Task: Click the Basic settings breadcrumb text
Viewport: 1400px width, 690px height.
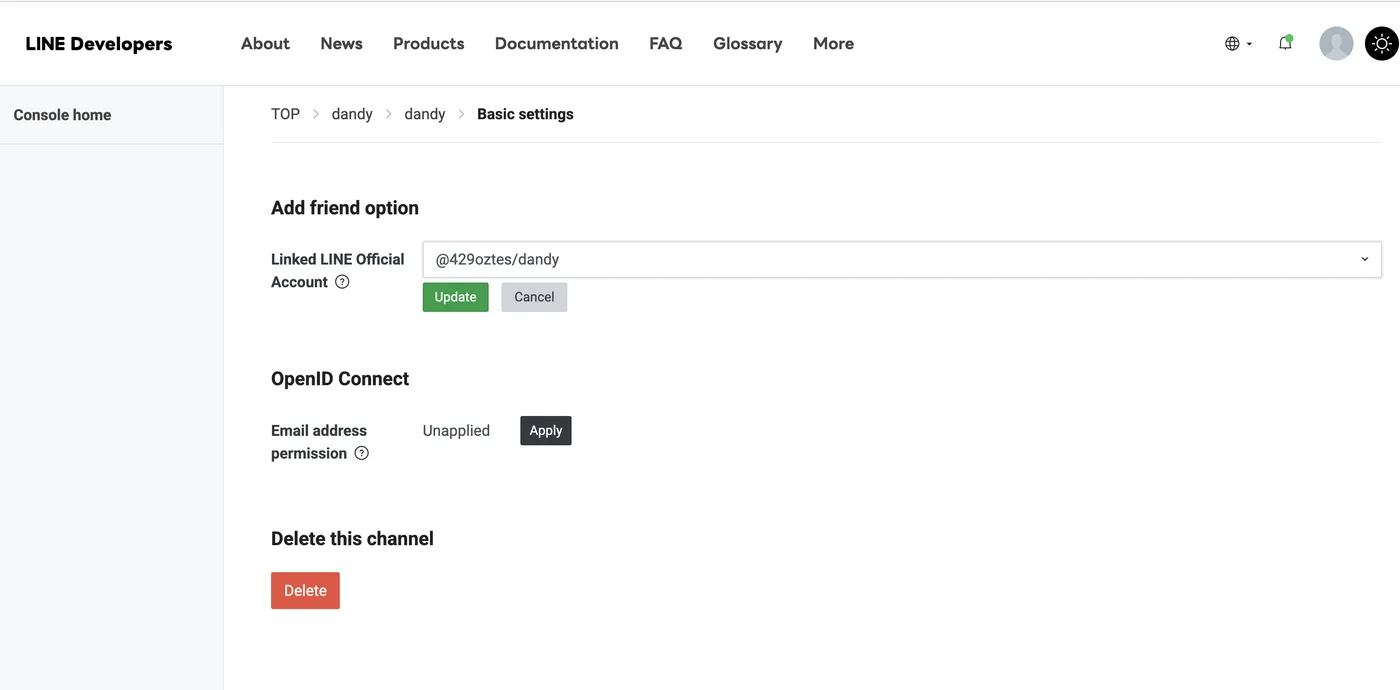Action: [525, 114]
